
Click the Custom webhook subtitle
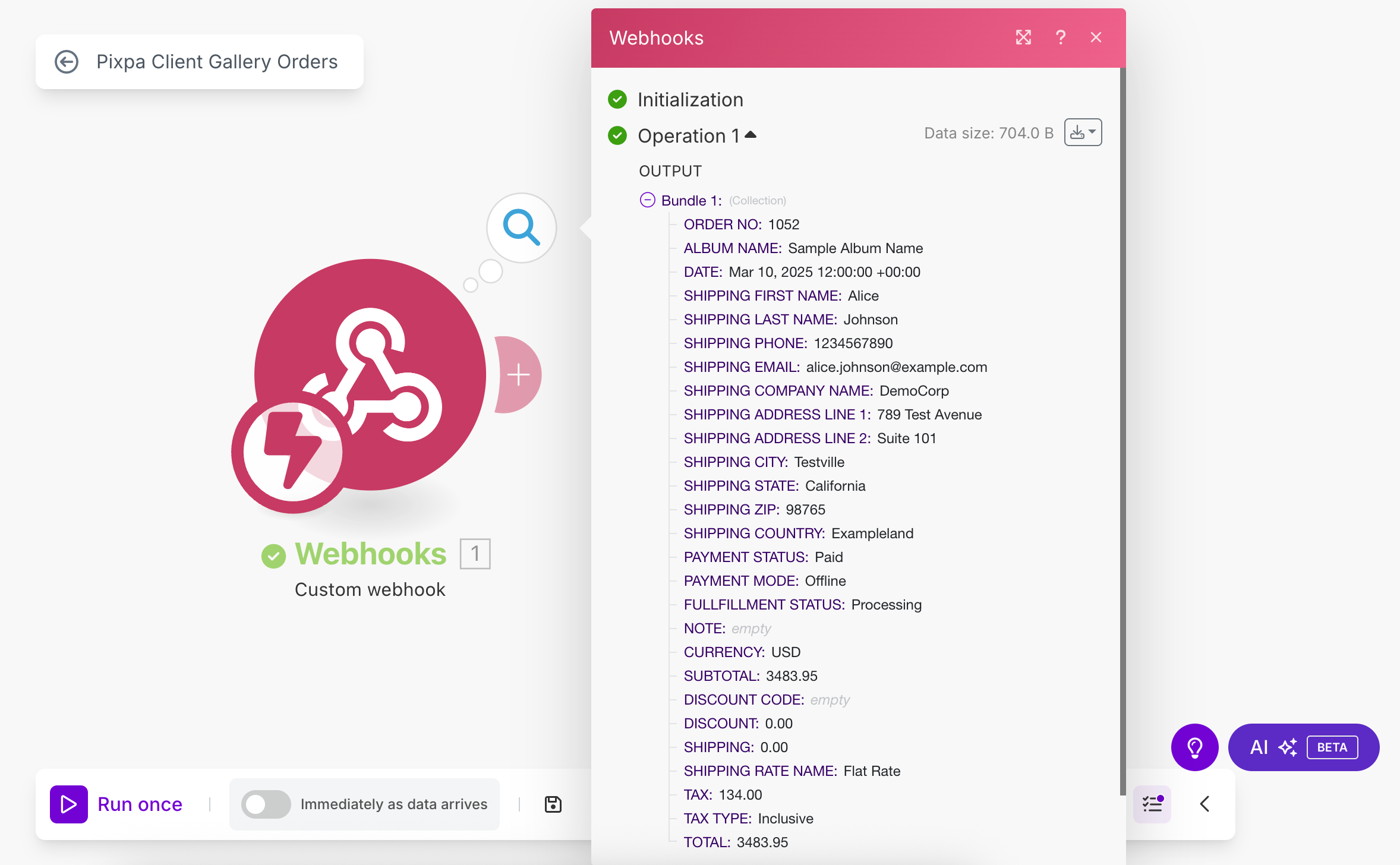coord(370,589)
